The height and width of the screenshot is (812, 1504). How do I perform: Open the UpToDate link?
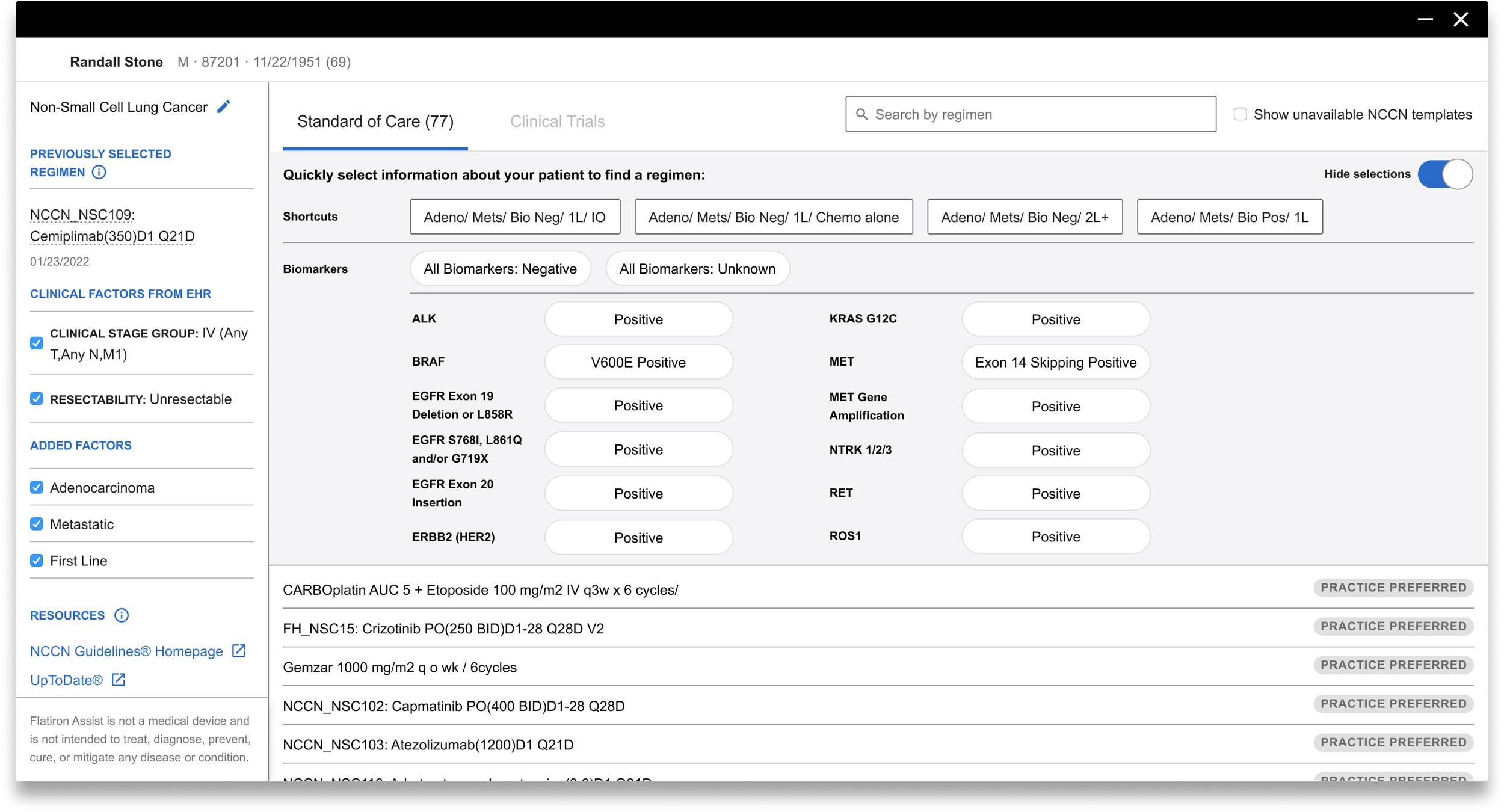click(66, 680)
